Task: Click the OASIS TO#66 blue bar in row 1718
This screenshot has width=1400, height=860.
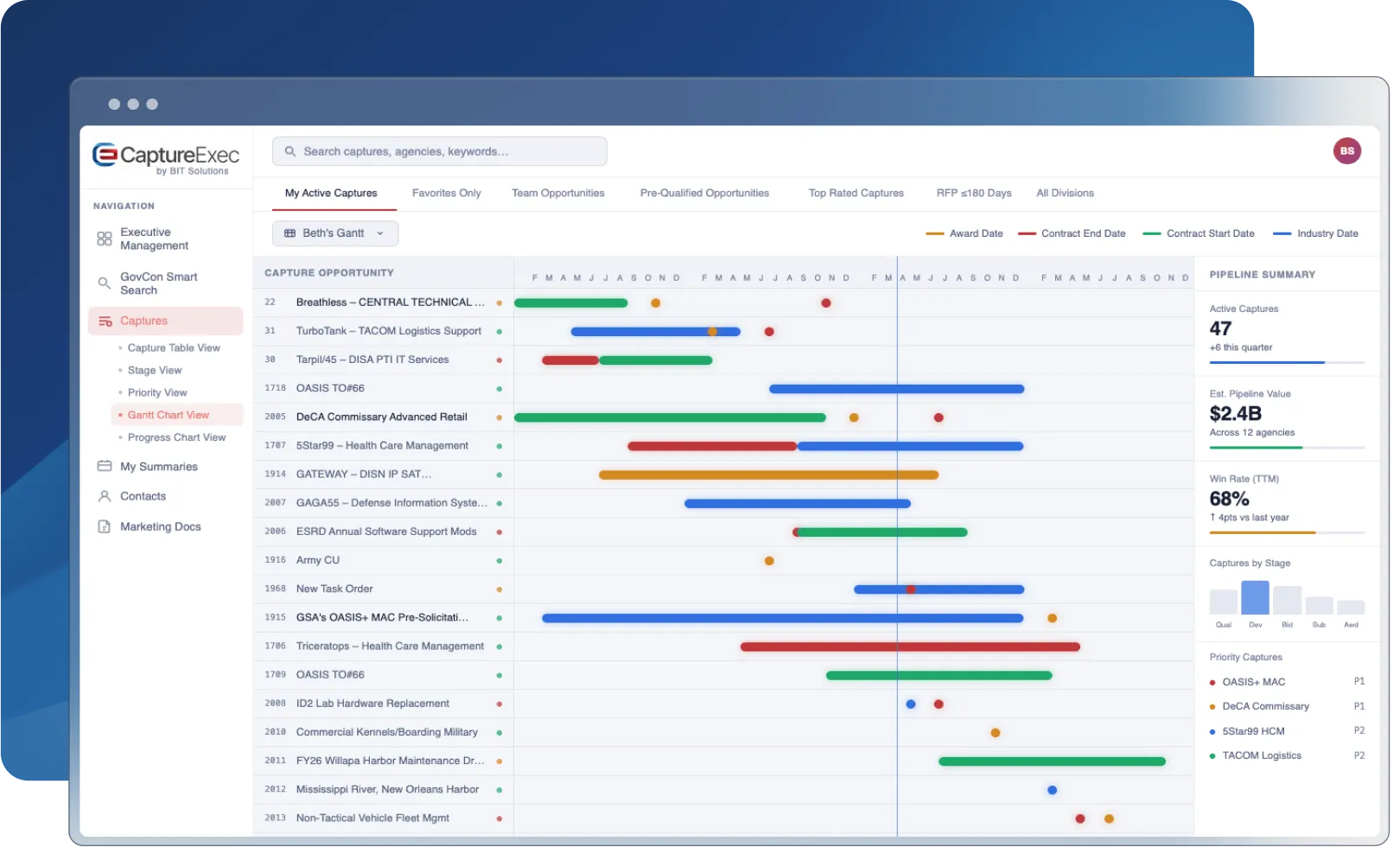Action: coord(897,390)
